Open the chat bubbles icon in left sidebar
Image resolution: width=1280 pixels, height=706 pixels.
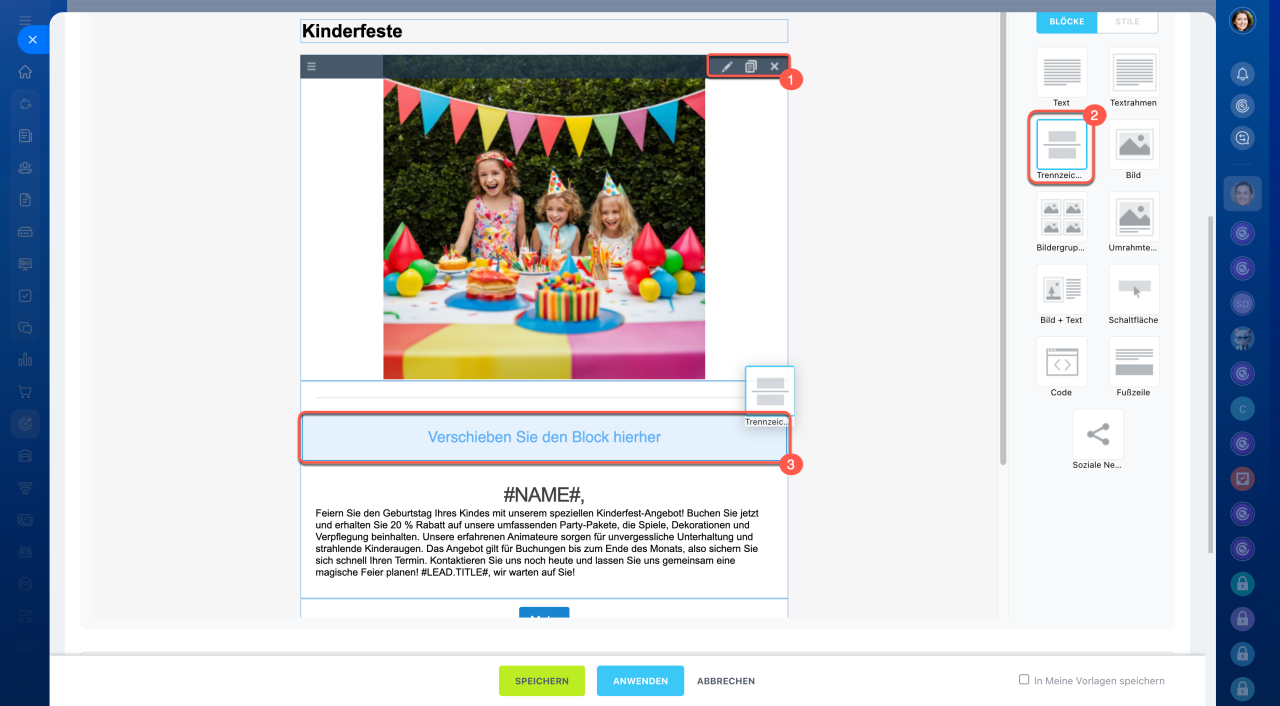[x=25, y=328]
